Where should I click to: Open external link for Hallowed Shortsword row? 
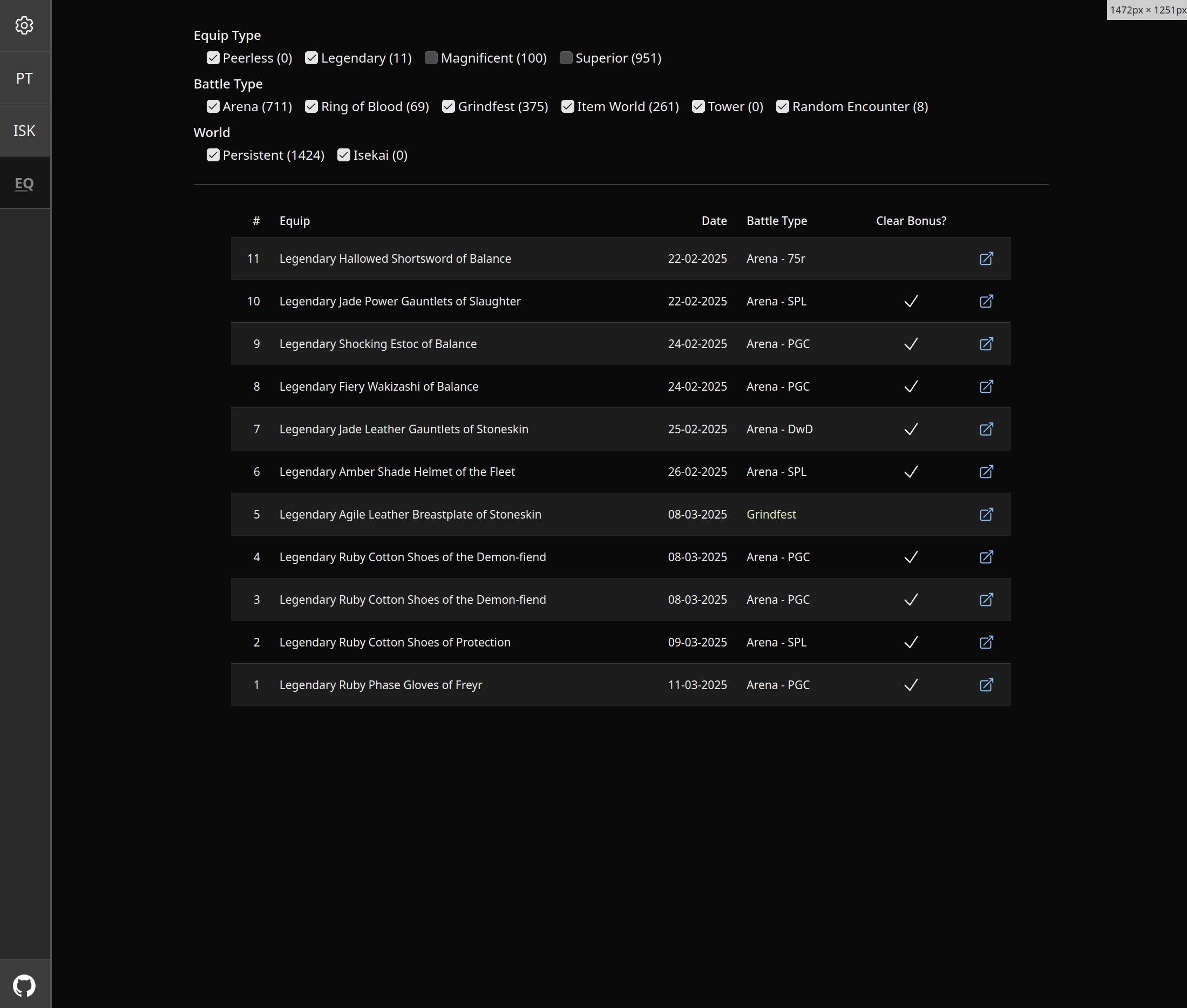click(986, 258)
